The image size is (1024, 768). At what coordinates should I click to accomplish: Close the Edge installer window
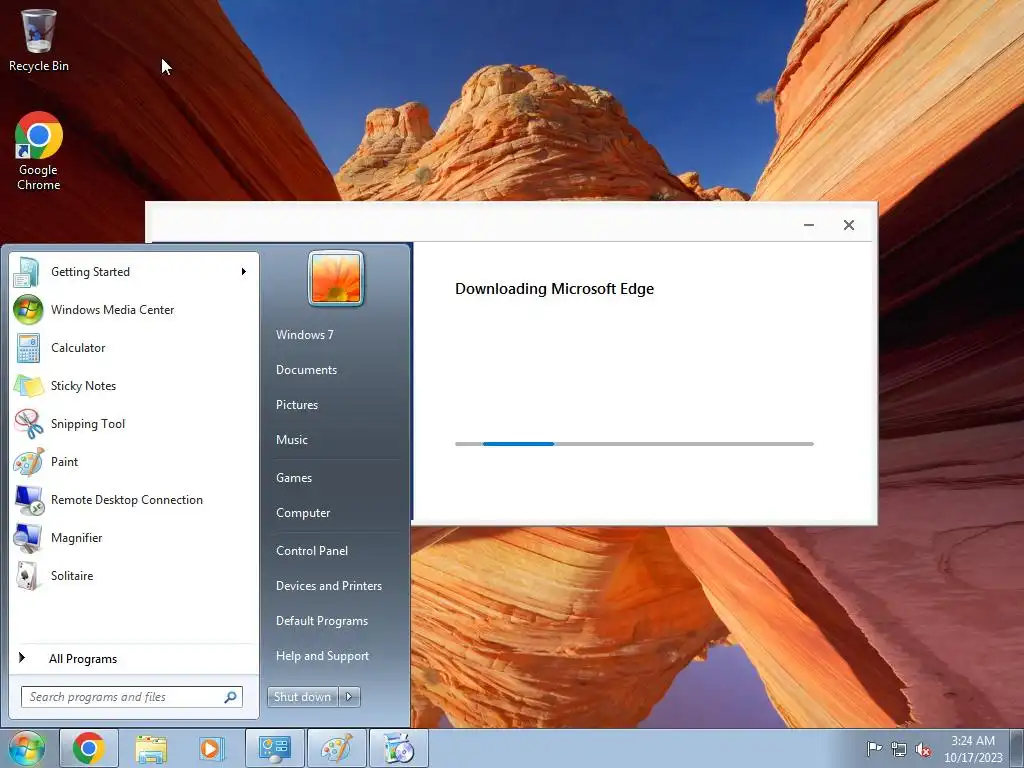pos(849,225)
